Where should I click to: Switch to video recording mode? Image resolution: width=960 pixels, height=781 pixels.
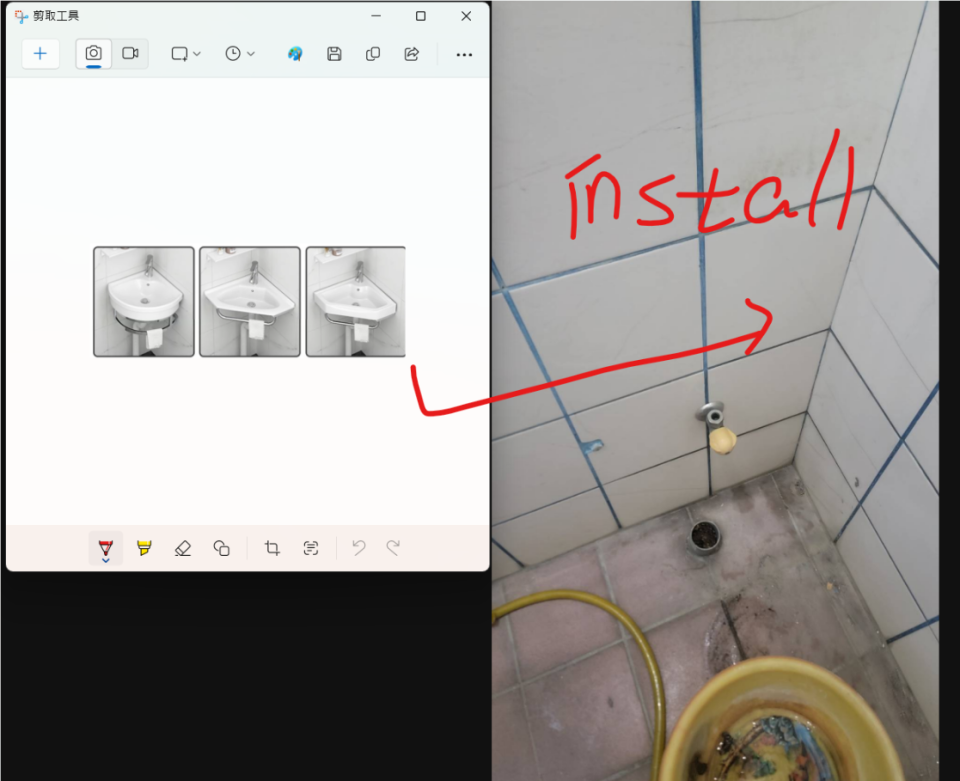(x=130, y=54)
